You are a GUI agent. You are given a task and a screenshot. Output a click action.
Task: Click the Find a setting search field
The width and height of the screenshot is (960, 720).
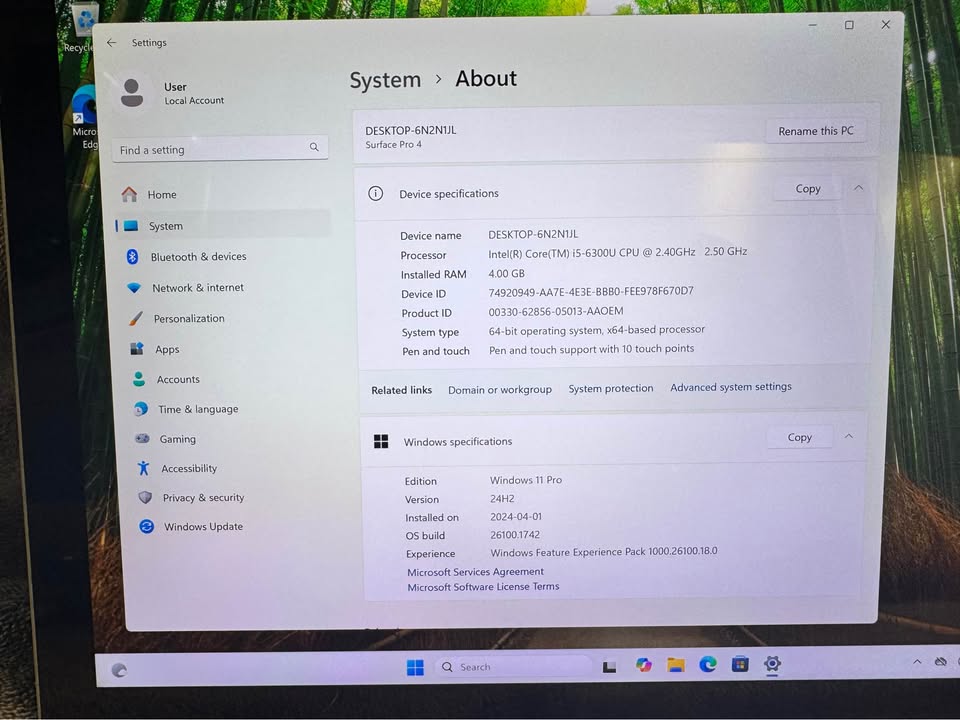pyautogui.click(x=220, y=148)
